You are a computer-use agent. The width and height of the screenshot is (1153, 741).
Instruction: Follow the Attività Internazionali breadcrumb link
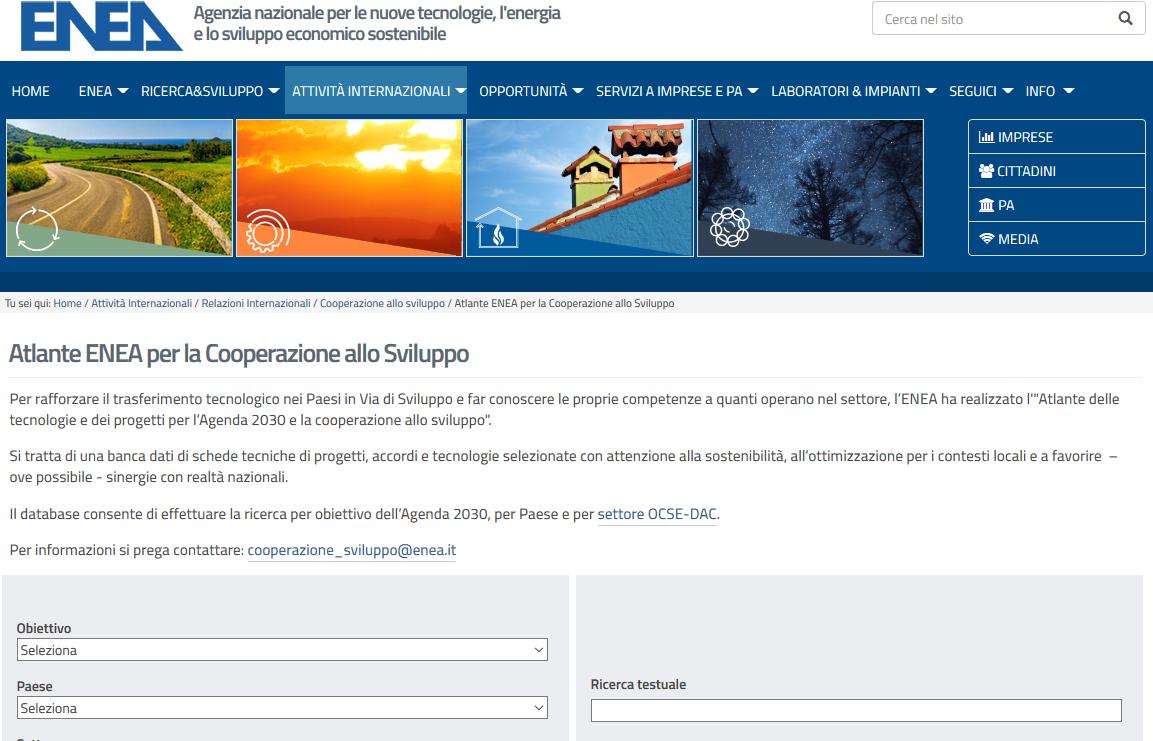point(141,303)
